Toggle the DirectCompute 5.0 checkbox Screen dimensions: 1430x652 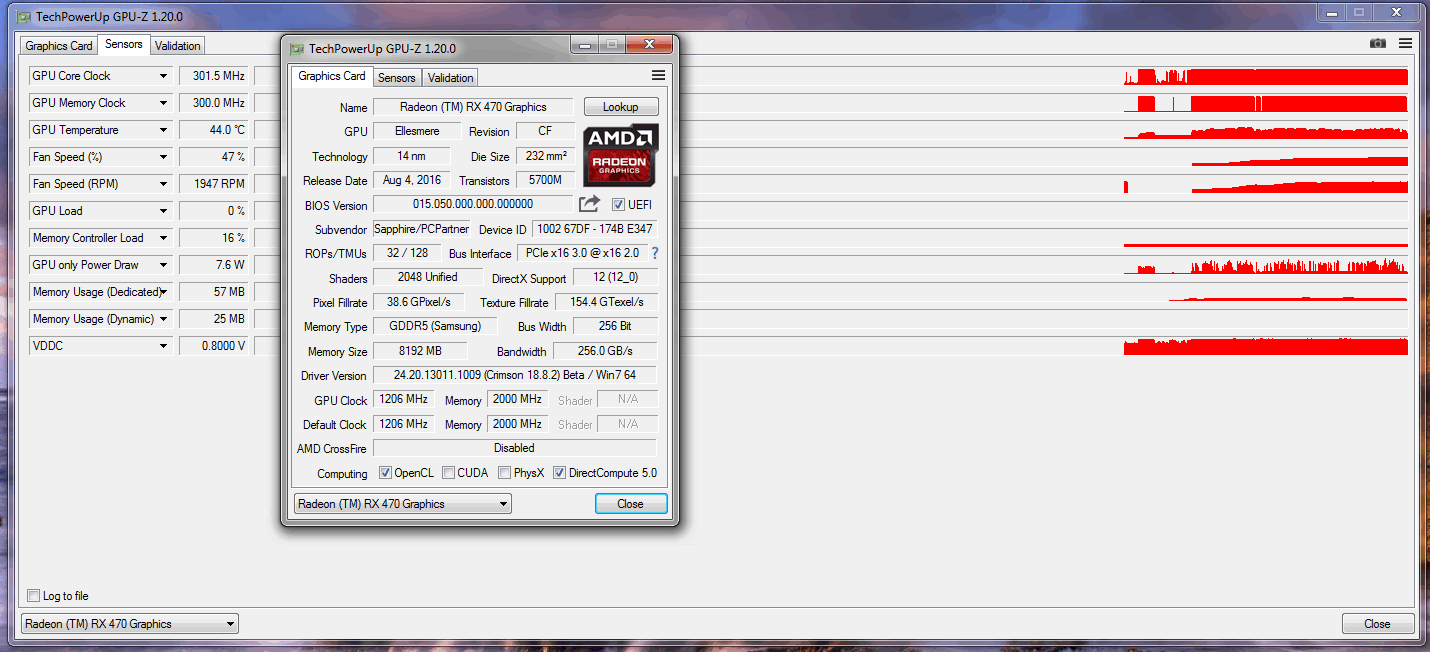560,473
